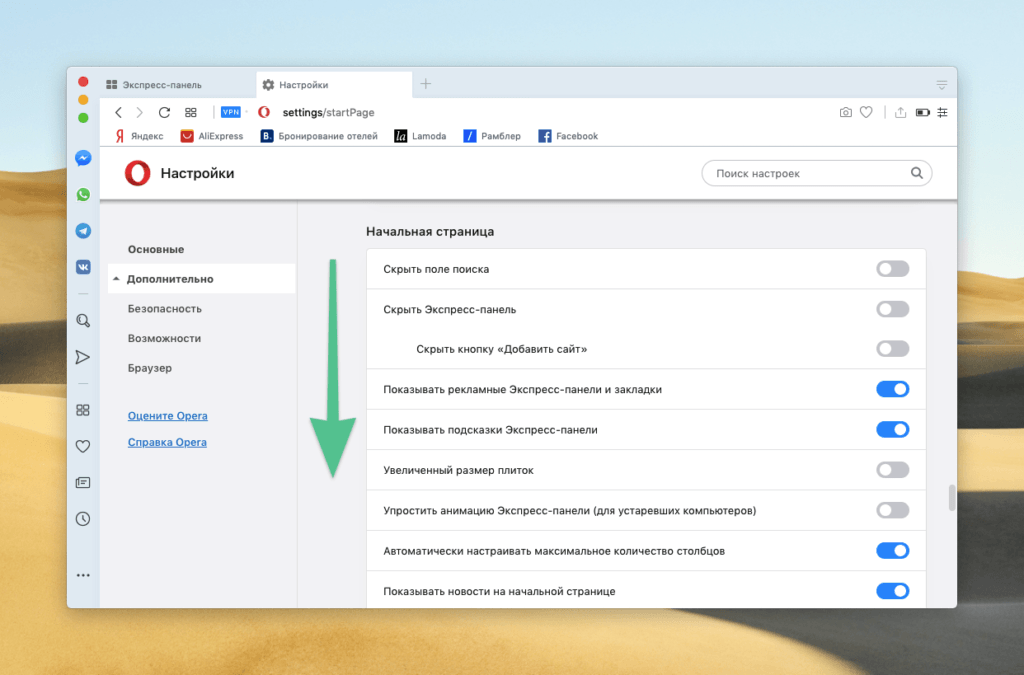This screenshot has width=1024, height=675.
Task: Open the sidebar search tool
Action: [83, 320]
